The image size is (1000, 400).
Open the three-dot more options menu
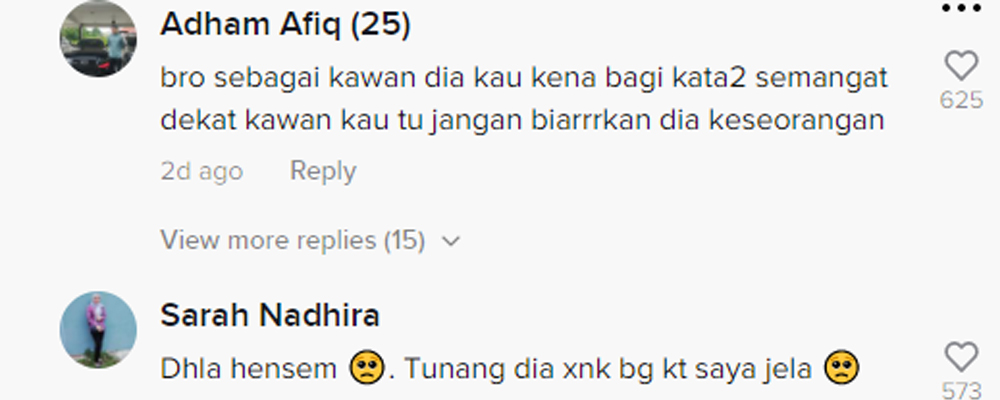pyautogui.click(x=961, y=8)
